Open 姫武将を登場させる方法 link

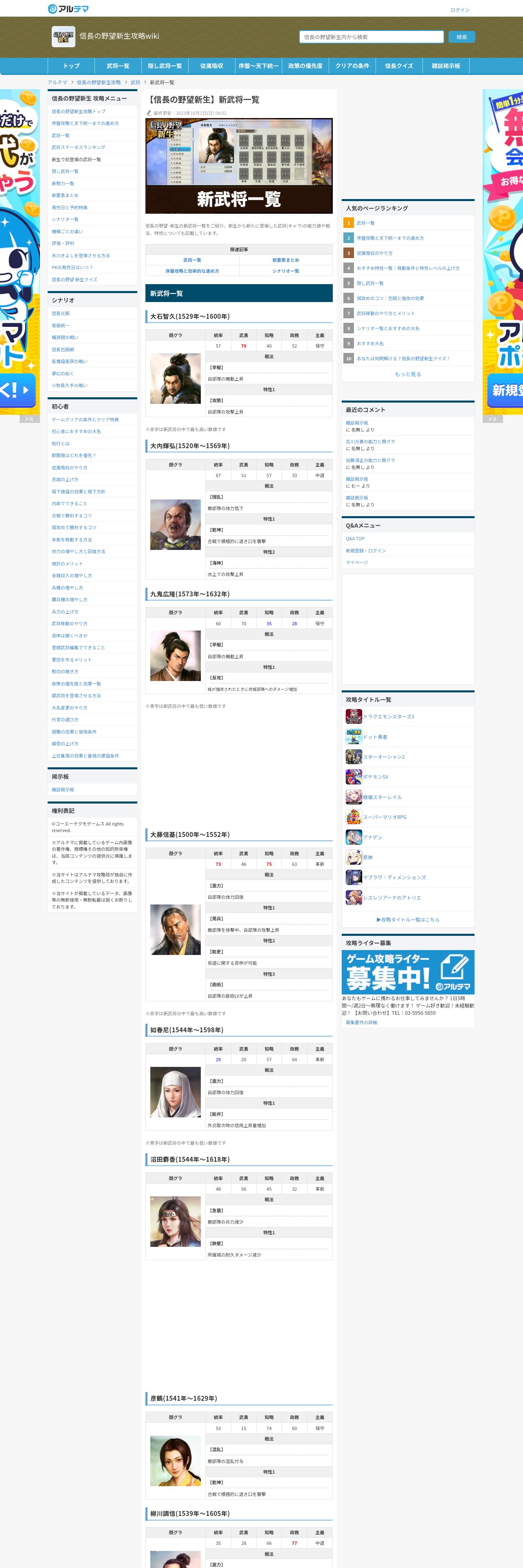click(x=77, y=696)
